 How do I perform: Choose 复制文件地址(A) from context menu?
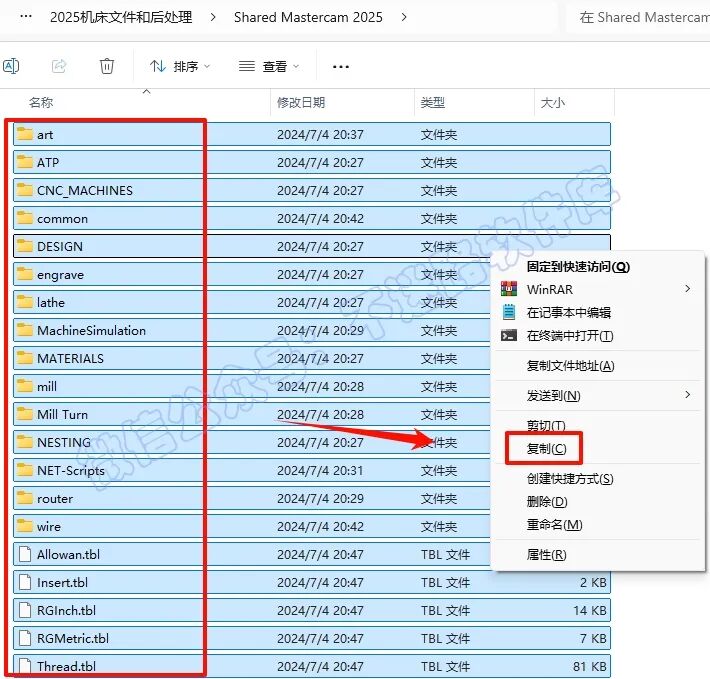click(570, 366)
